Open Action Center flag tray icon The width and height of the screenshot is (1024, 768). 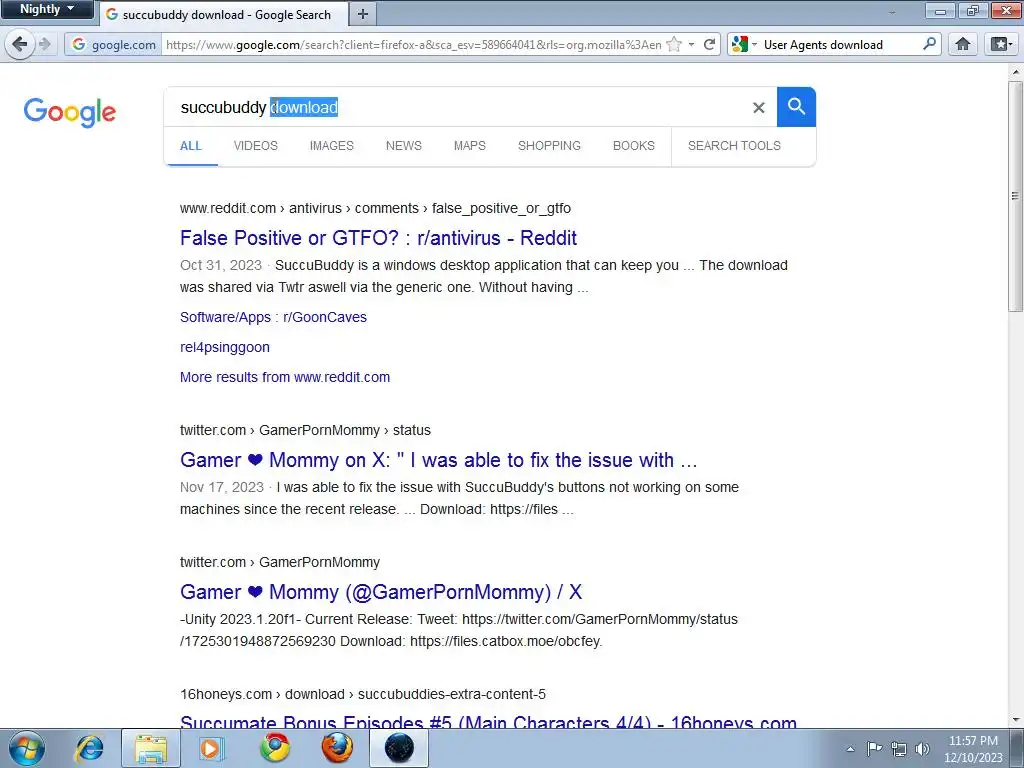coord(874,748)
